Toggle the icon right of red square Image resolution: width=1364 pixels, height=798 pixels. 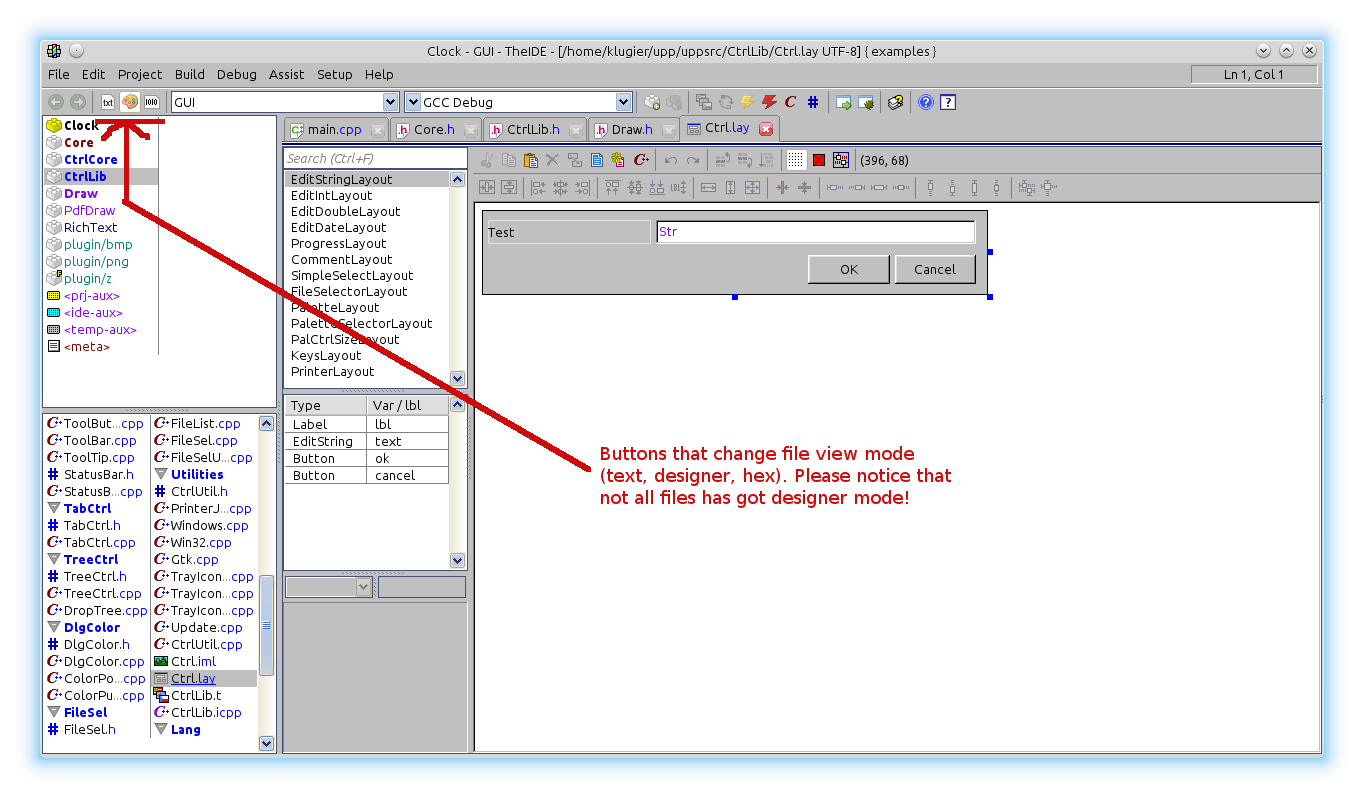(x=841, y=160)
